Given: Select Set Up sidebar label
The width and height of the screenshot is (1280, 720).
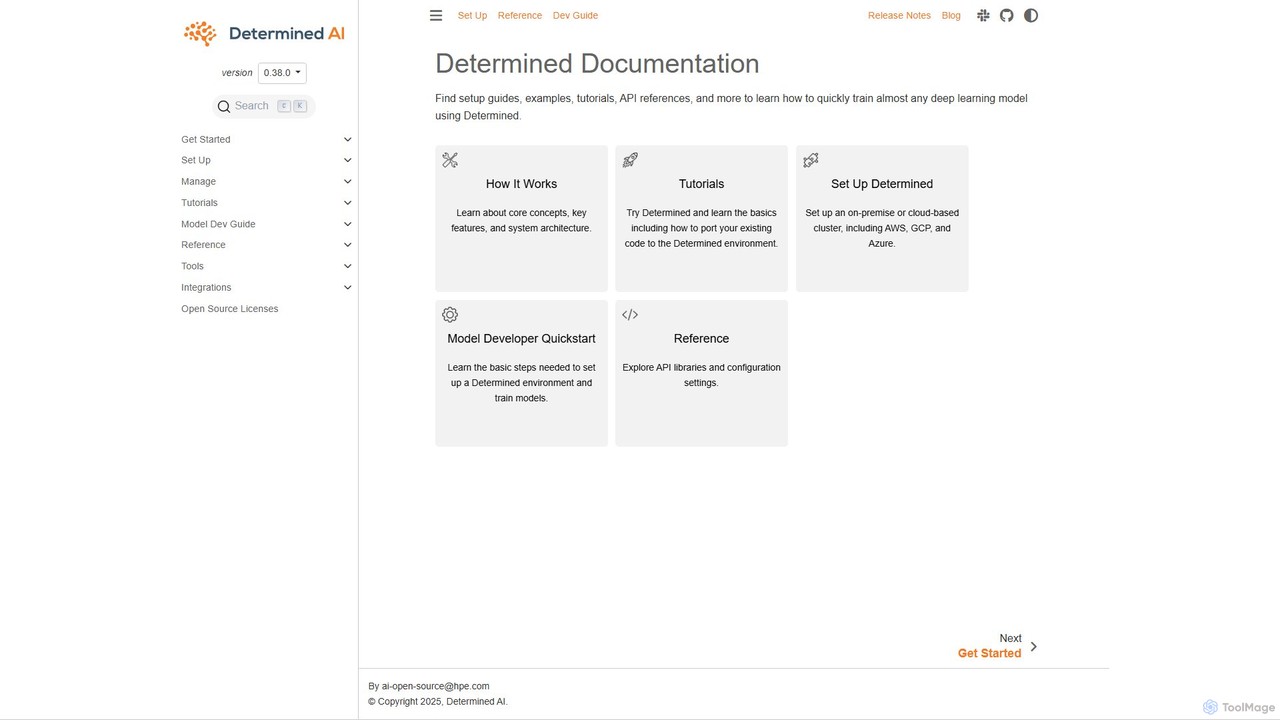Looking at the screenshot, I should tap(196, 160).
